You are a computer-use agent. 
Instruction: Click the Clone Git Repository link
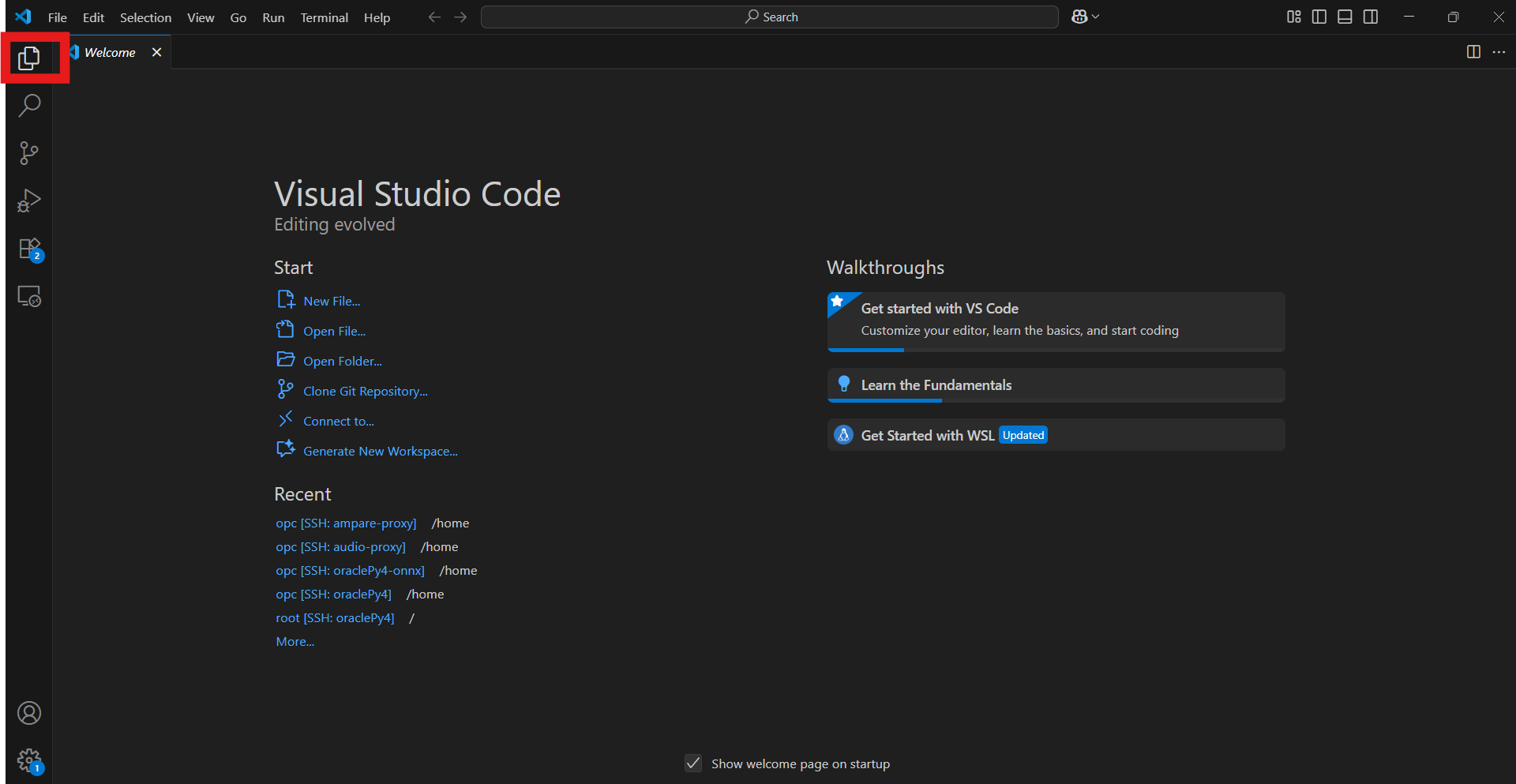365,391
